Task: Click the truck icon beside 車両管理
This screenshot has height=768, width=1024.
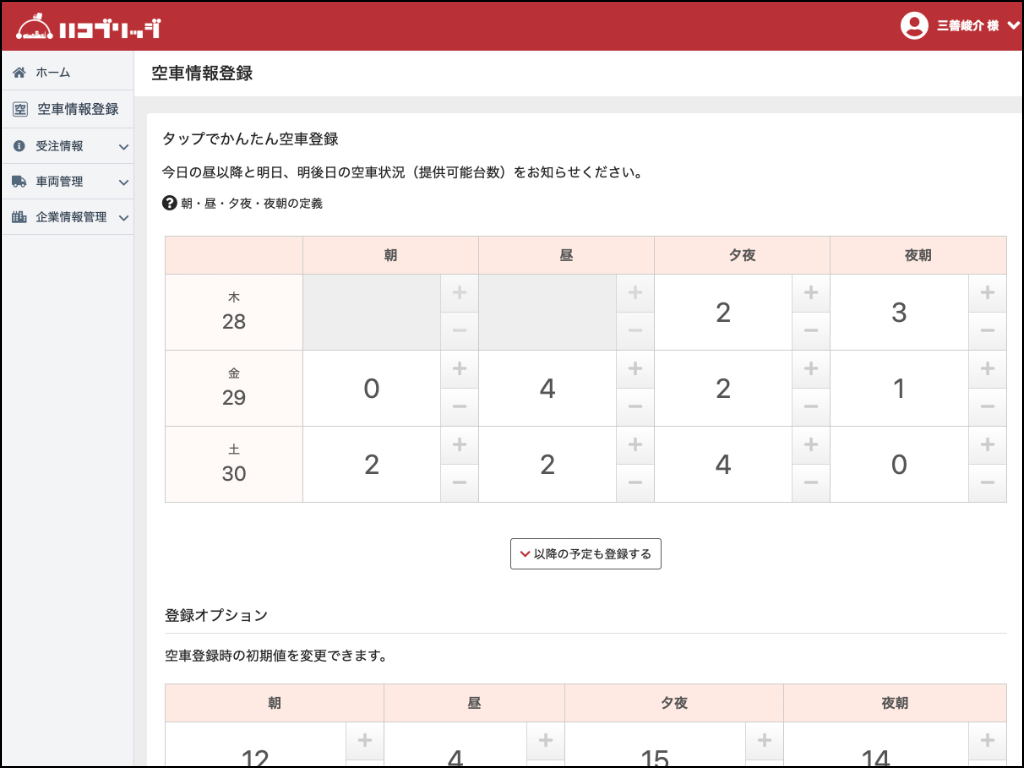Action: 18,181
